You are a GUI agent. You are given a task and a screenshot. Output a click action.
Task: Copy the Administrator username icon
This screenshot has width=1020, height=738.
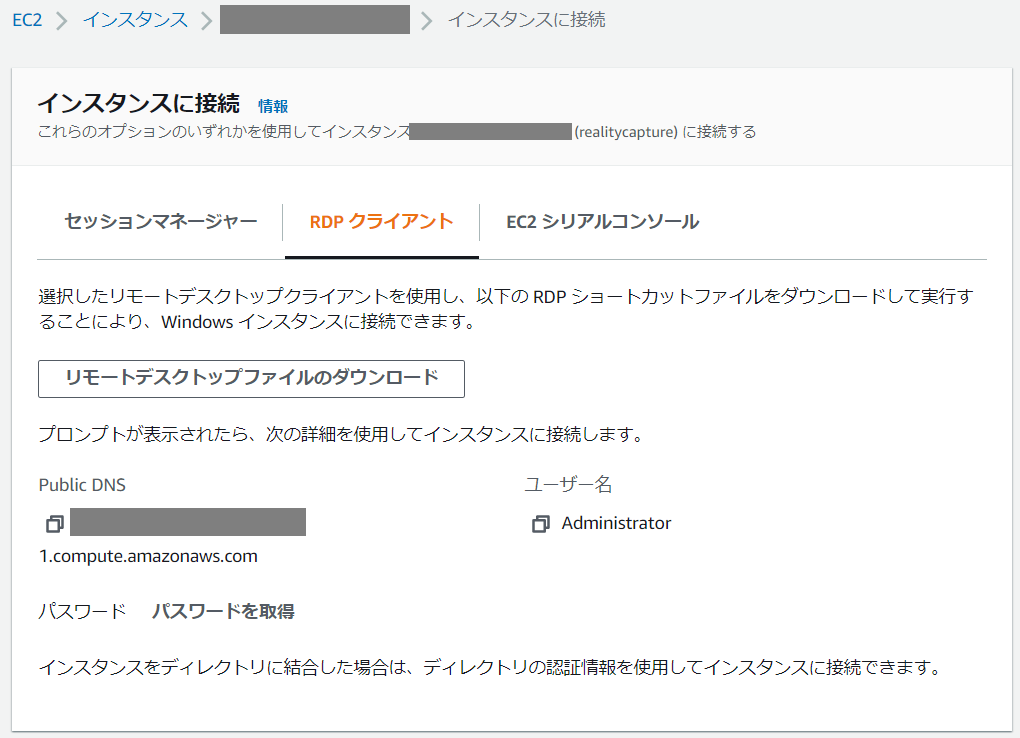click(541, 523)
